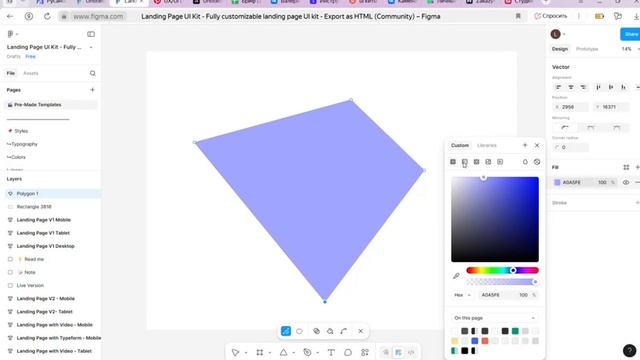Reload the browser page

47,16
